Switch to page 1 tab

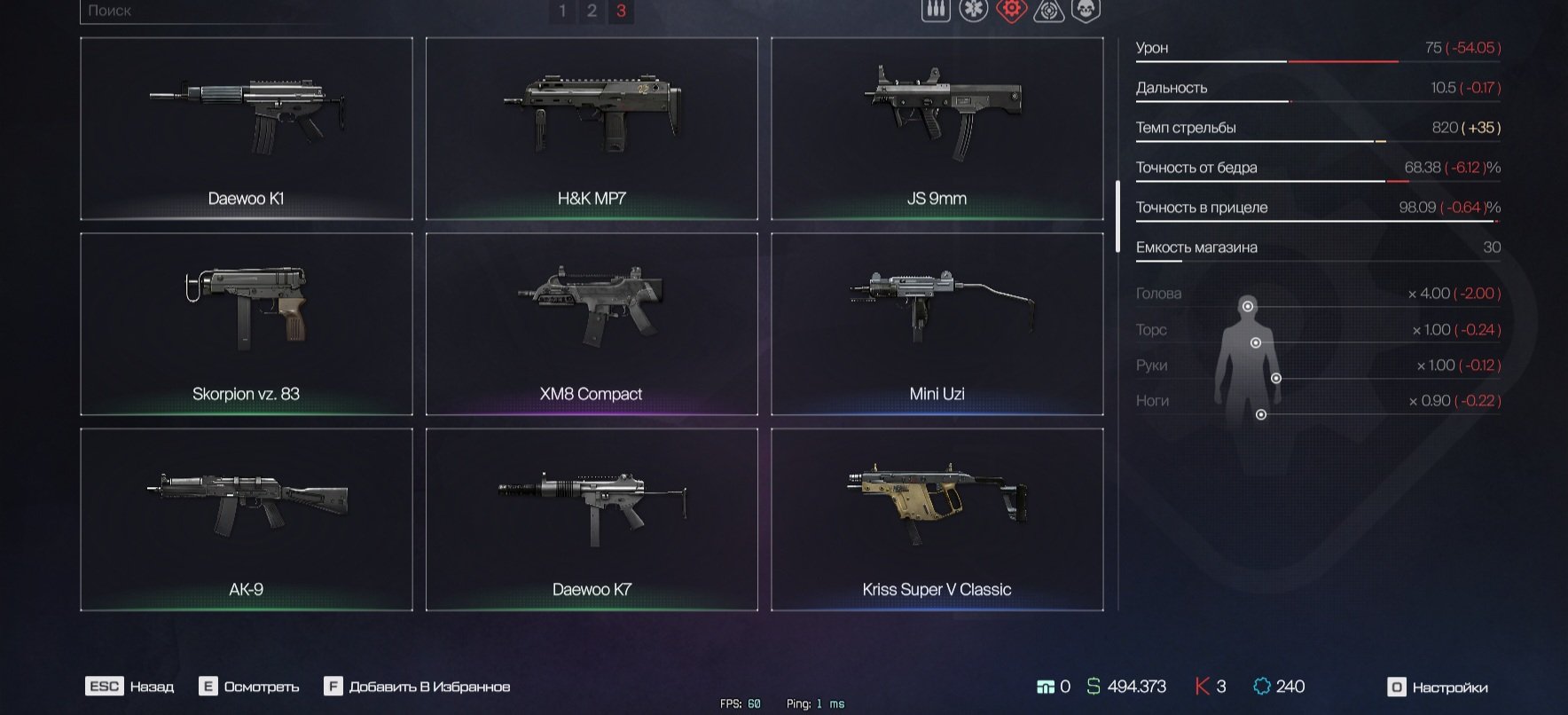(x=561, y=11)
